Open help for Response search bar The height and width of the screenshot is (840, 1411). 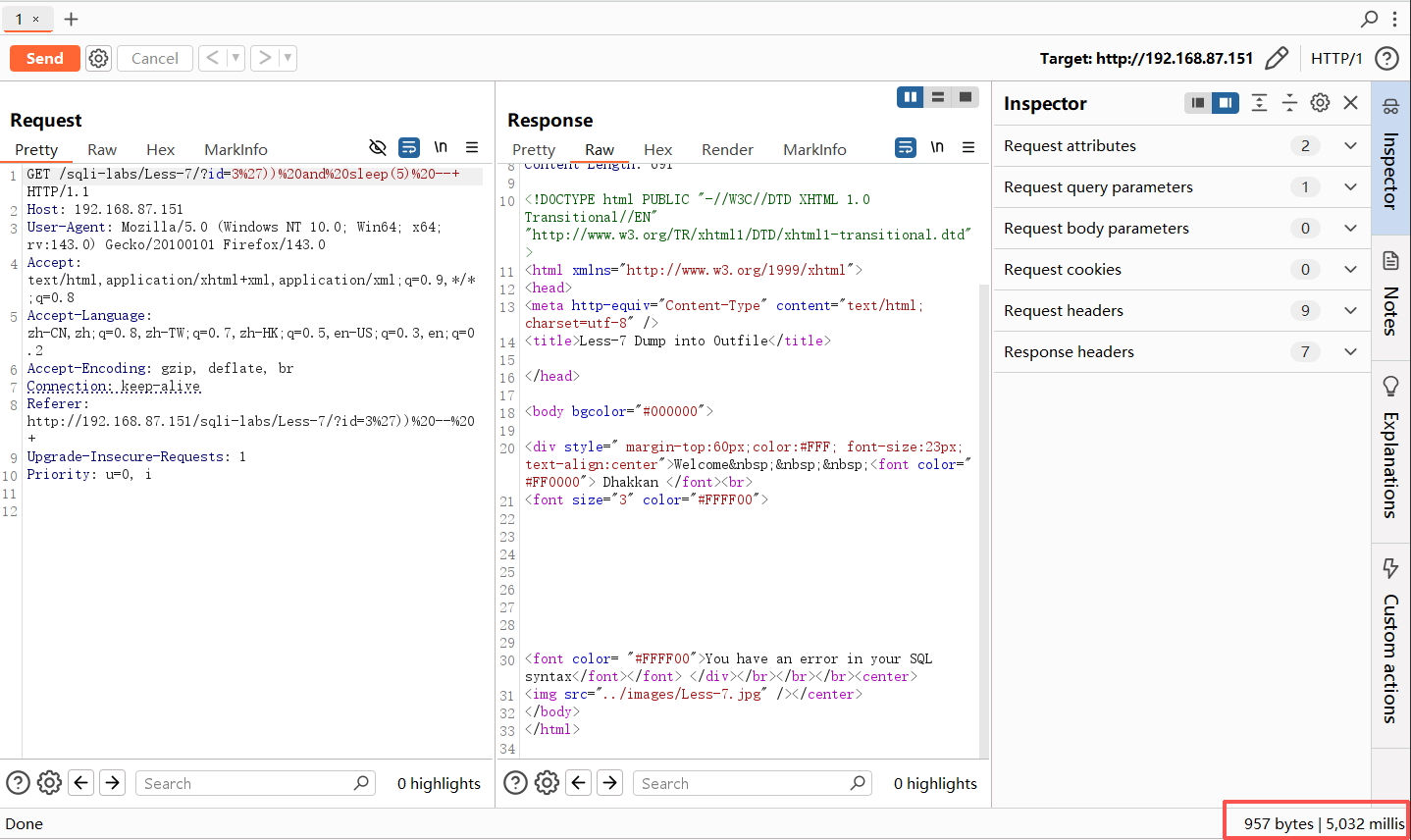[515, 782]
